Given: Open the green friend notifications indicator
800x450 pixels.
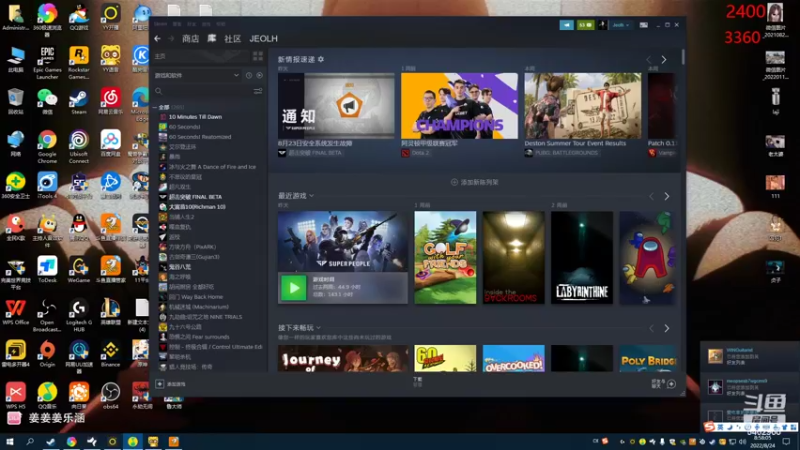Looking at the screenshot, I should (x=585, y=24).
